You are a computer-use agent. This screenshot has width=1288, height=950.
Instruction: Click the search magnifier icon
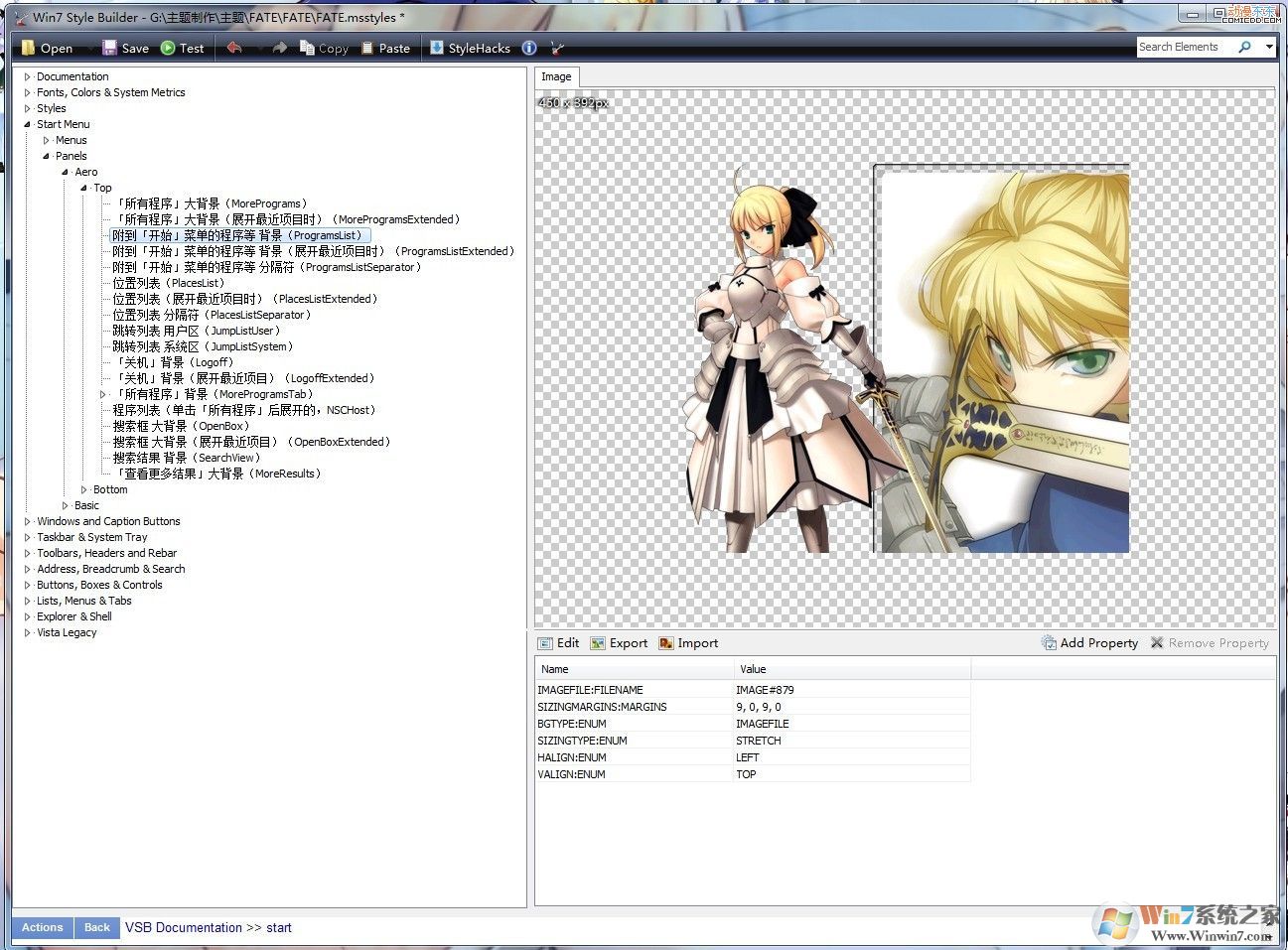tap(1244, 47)
